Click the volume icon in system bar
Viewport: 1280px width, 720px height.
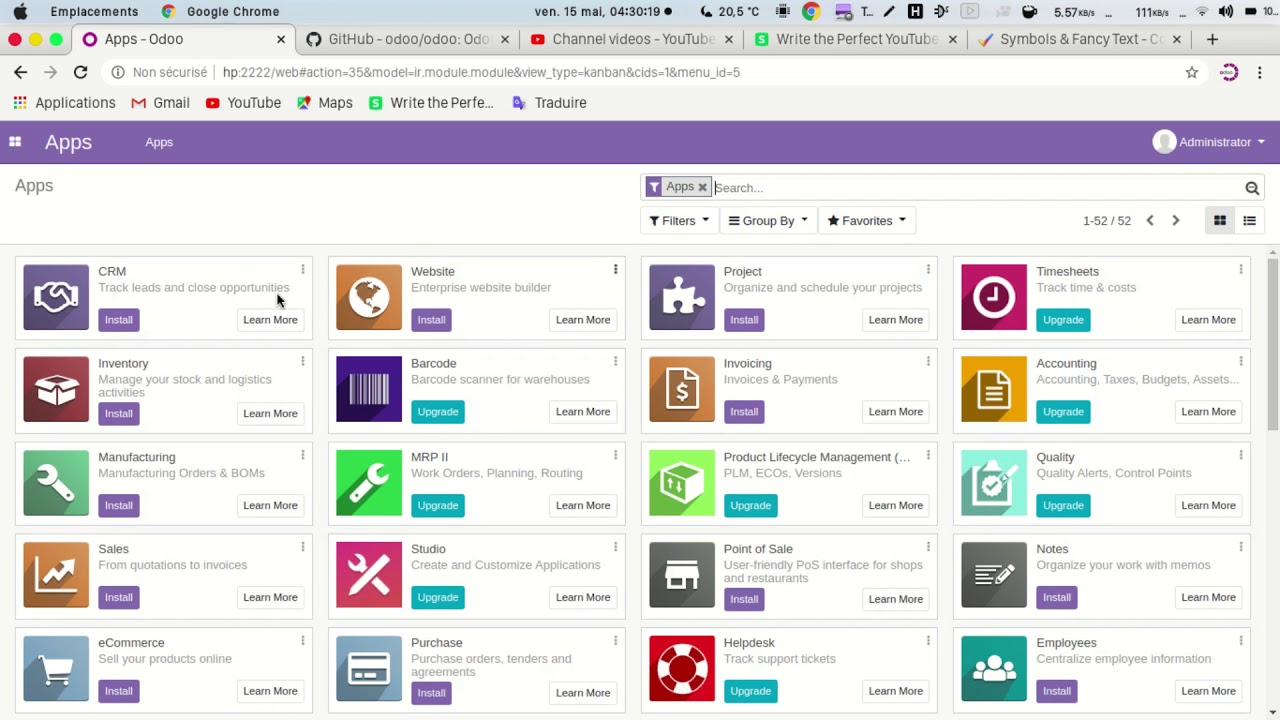tap(1227, 12)
